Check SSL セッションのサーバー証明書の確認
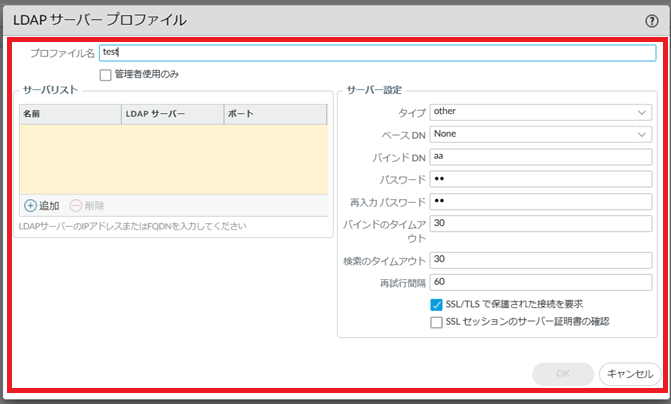The height and width of the screenshot is (404, 671). (x=436, y=322)
